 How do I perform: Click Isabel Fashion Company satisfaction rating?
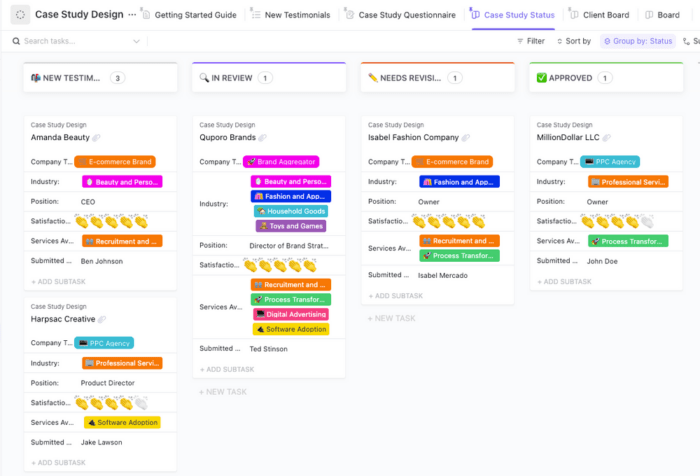point(449,221)
